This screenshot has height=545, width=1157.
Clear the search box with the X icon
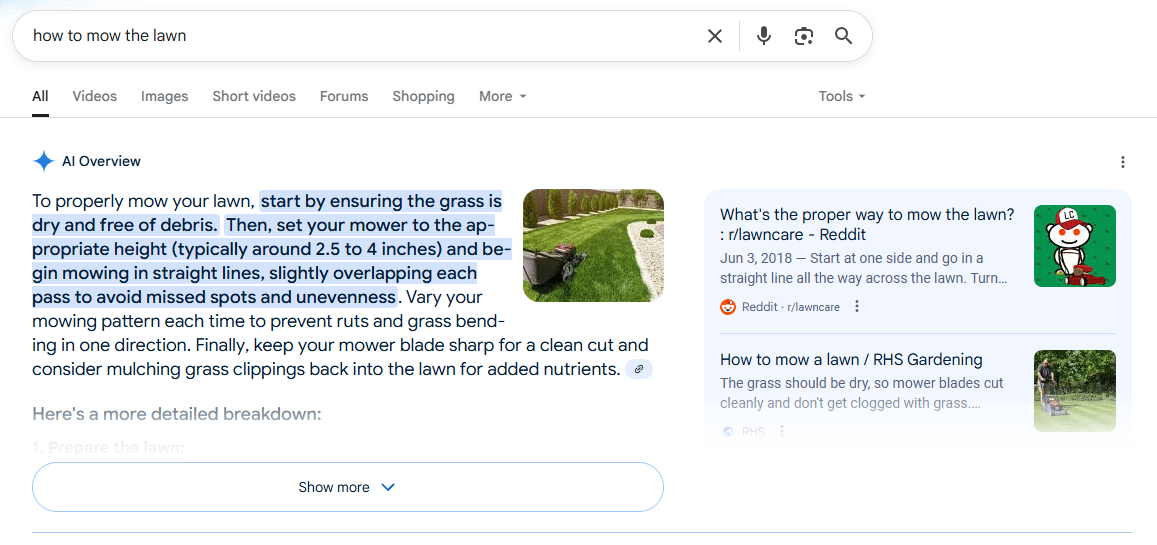[714, 36]
